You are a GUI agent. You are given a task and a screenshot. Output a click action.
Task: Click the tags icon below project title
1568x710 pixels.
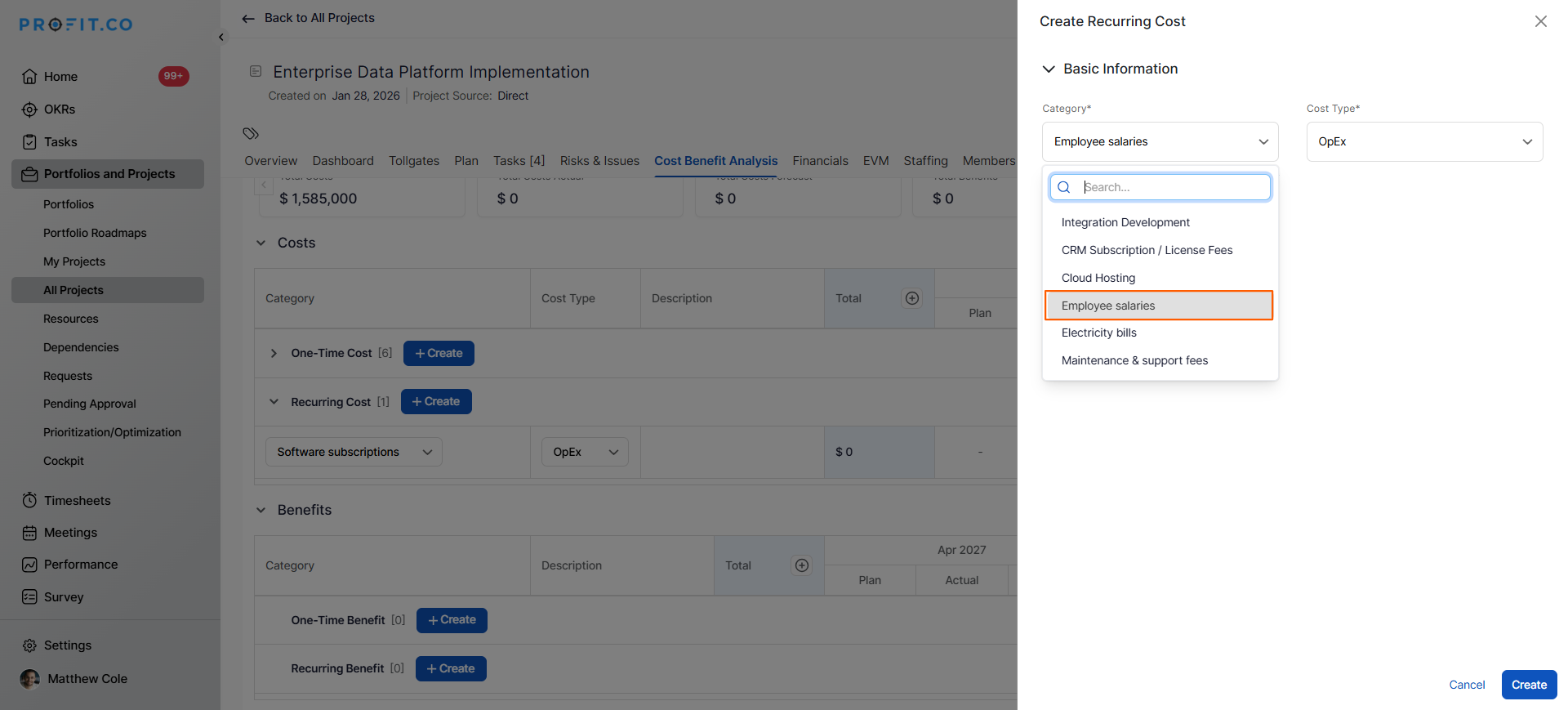pyautogui.click(x=251, y=133)
